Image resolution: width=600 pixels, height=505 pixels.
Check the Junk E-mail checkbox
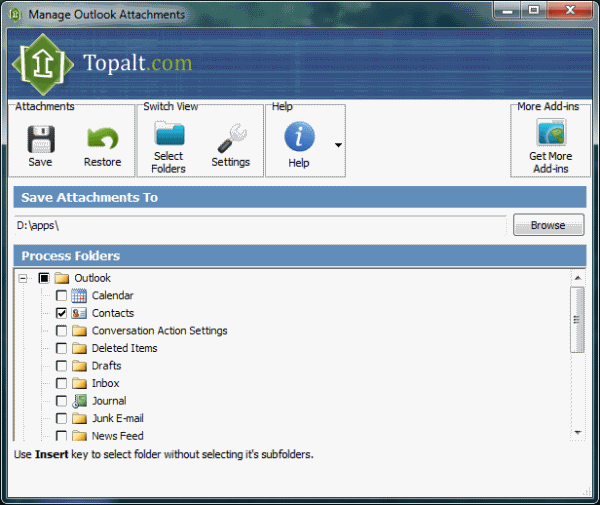pos(61,418)
